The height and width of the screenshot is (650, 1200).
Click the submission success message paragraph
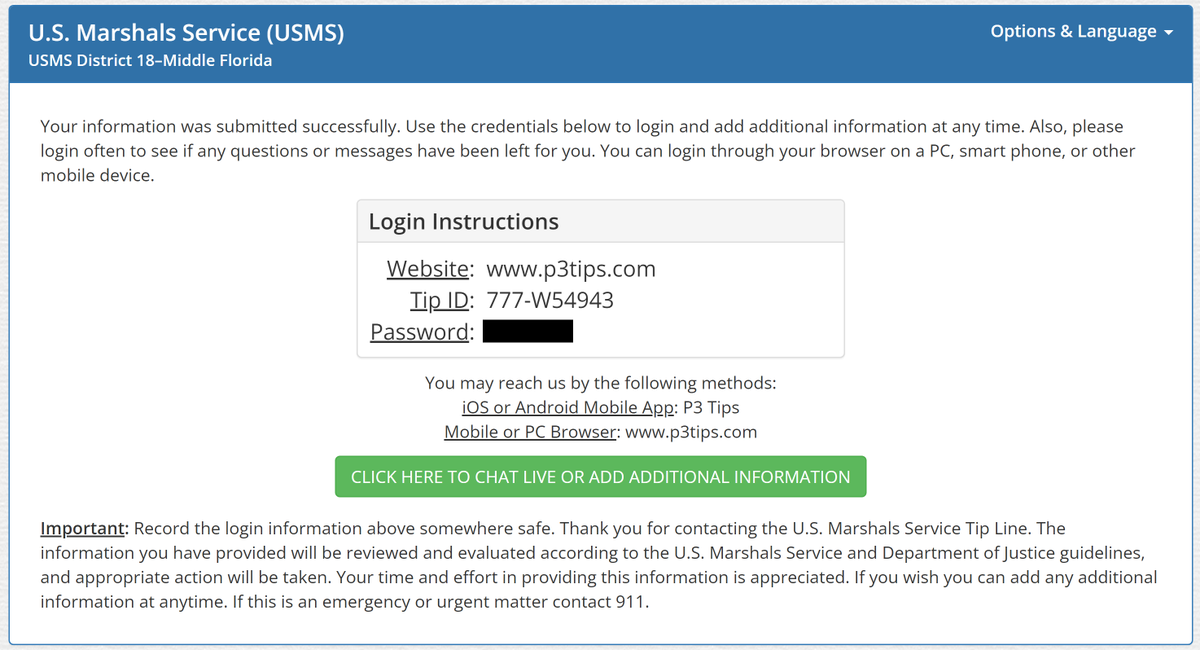tap(580, 152)
